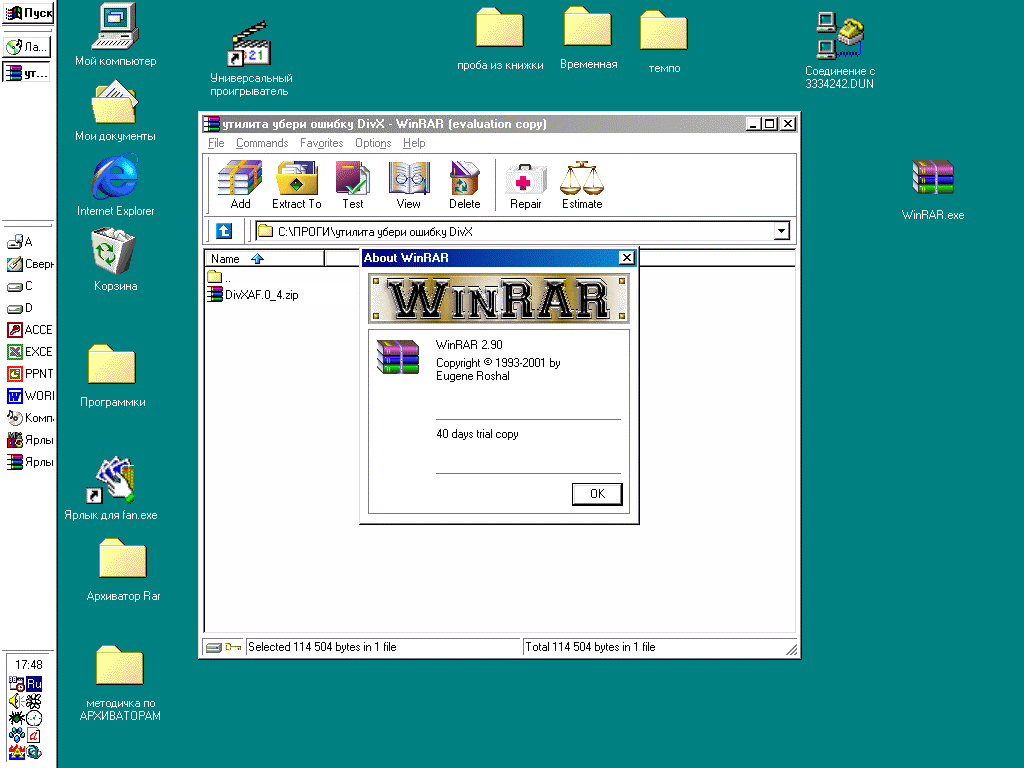This screenshot has height=768, width=1024.
Task: Open the File menu
Action: 216,143
